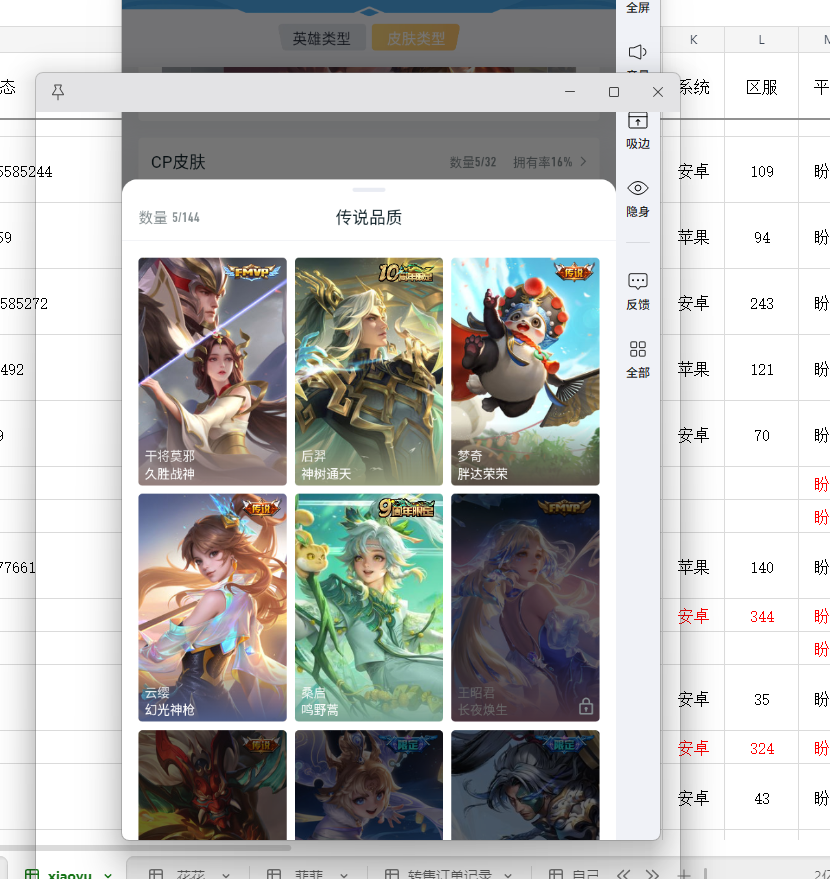Select spreadsheet cell with value 43

click(x=761, y=799)
